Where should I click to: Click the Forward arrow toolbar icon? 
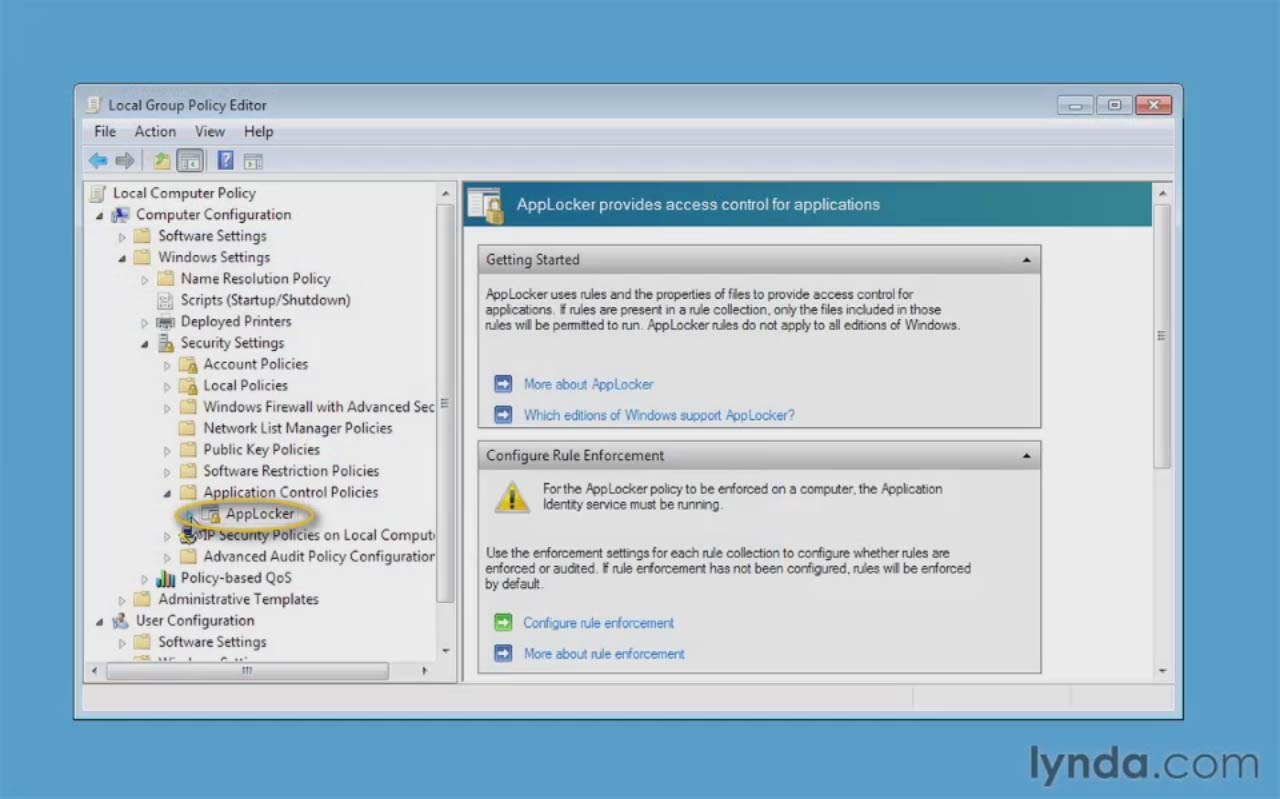point(125,160)
